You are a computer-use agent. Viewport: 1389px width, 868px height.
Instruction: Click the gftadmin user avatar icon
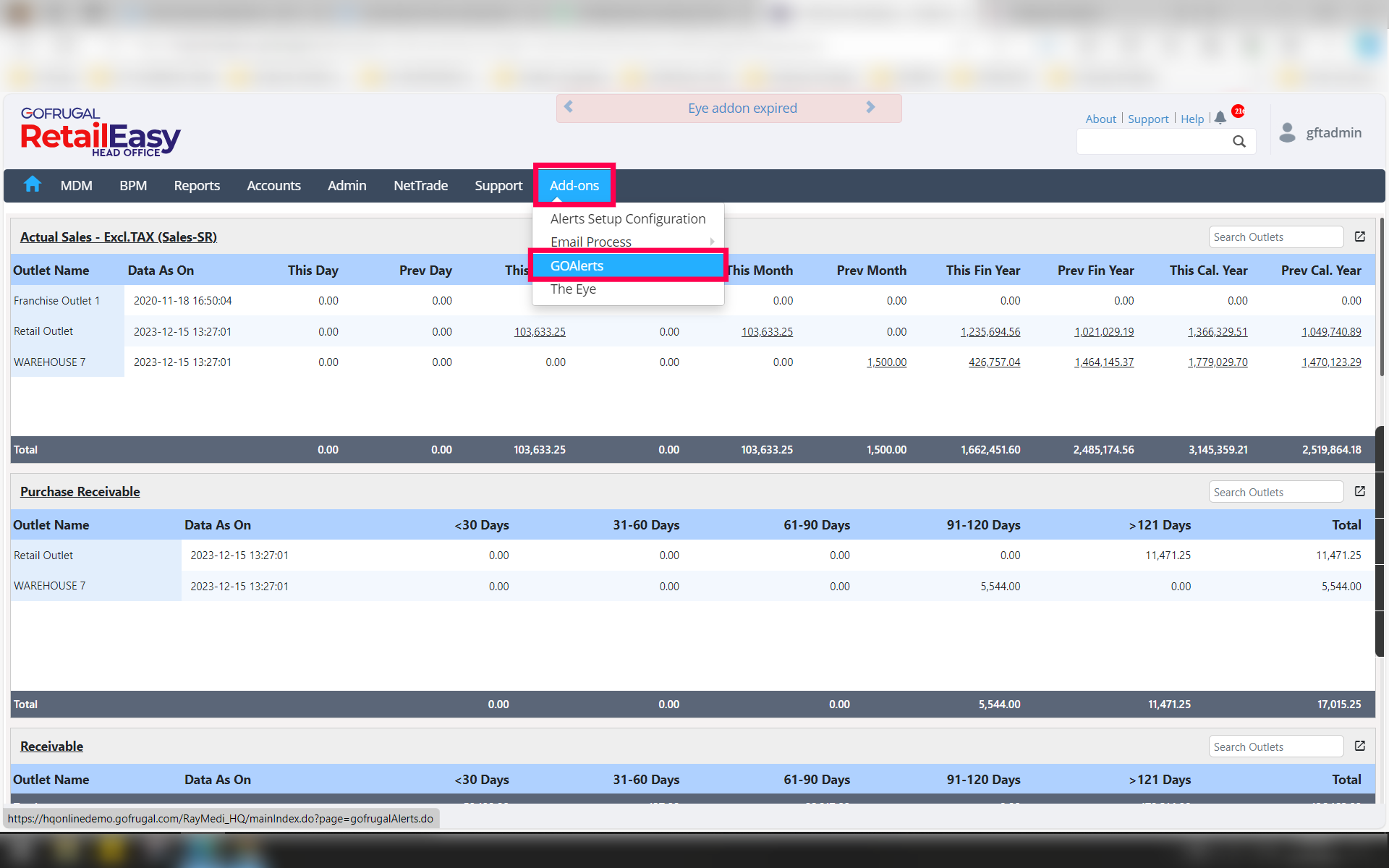pyautogui.click(x=1287, y=132)
